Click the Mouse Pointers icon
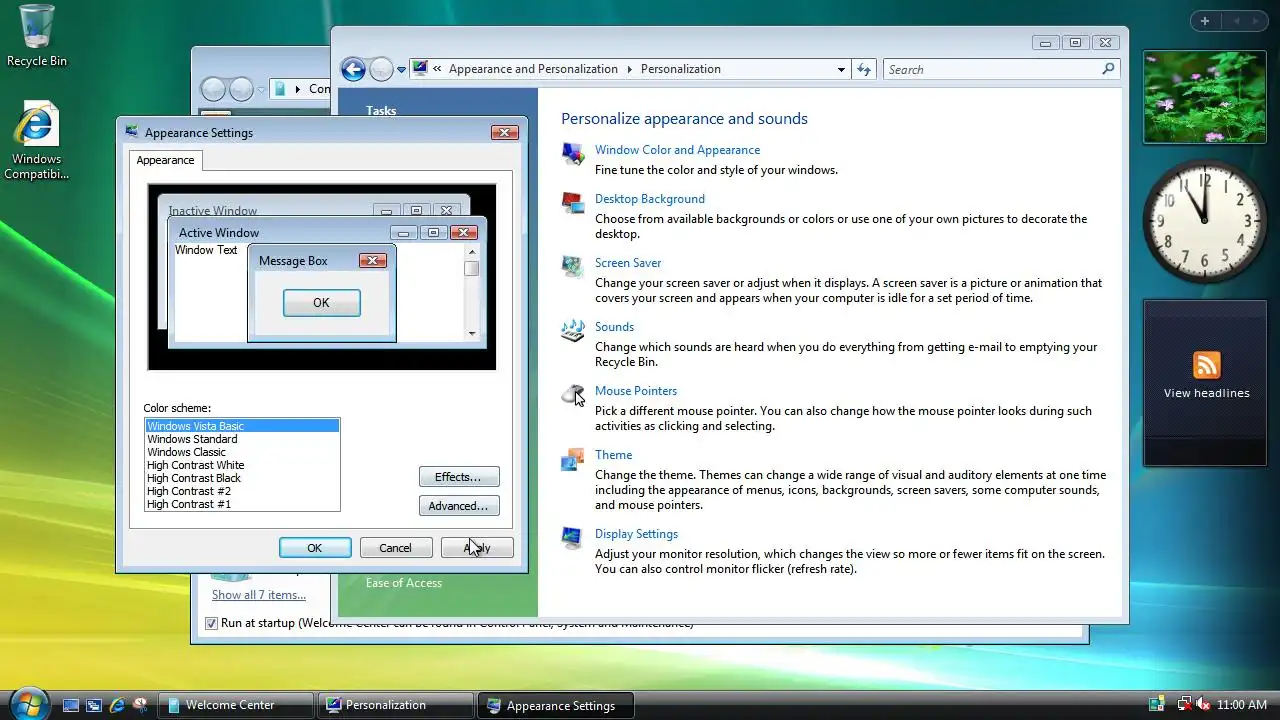Screen dimensions: 1280x720 tap(573, 394)
